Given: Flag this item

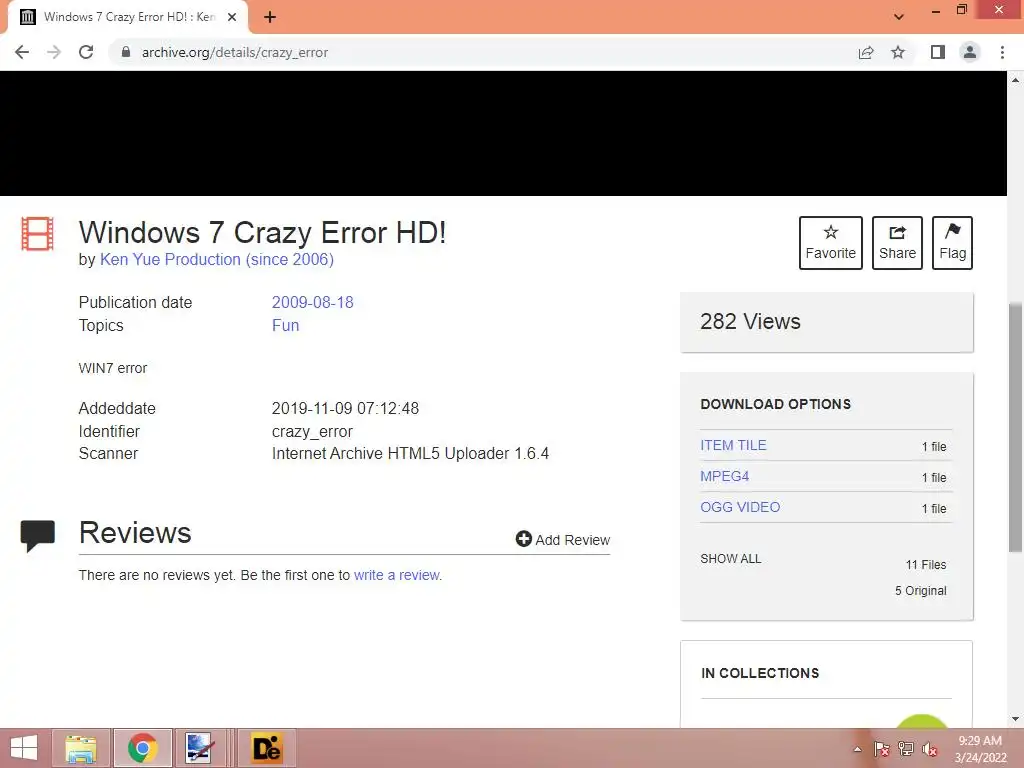Looking at the screenshot, I should [x=952, y=242].
